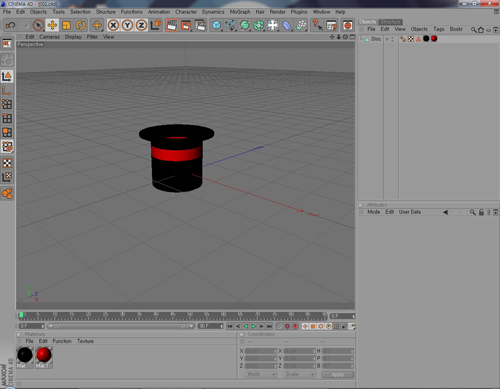Go to end of animation
The image size is (500, 389).
(270, 326)
